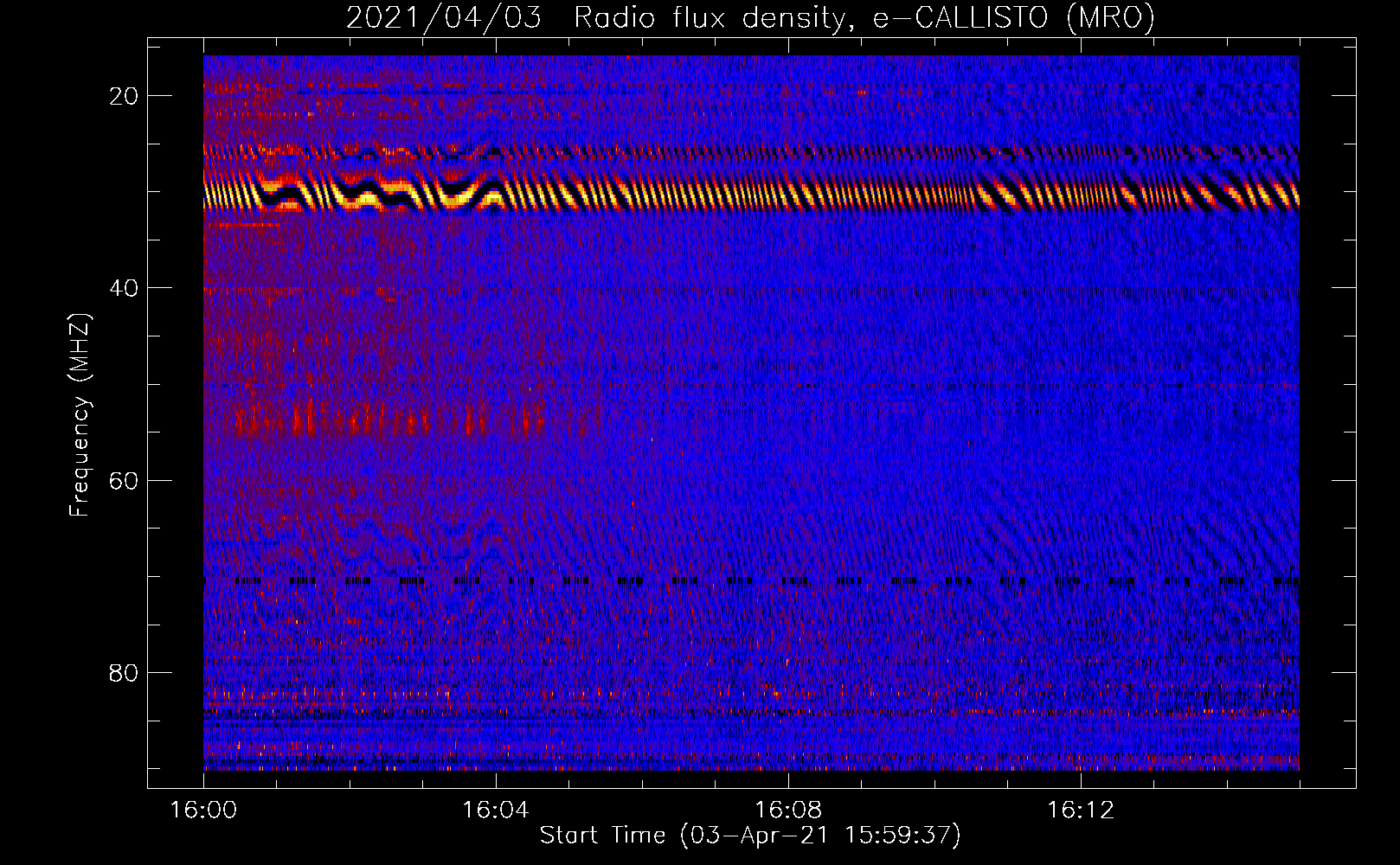
Task: Click the plot title 'Radio flux density, e-CALLISTO (MRO)'
Action: coord(864,18)
